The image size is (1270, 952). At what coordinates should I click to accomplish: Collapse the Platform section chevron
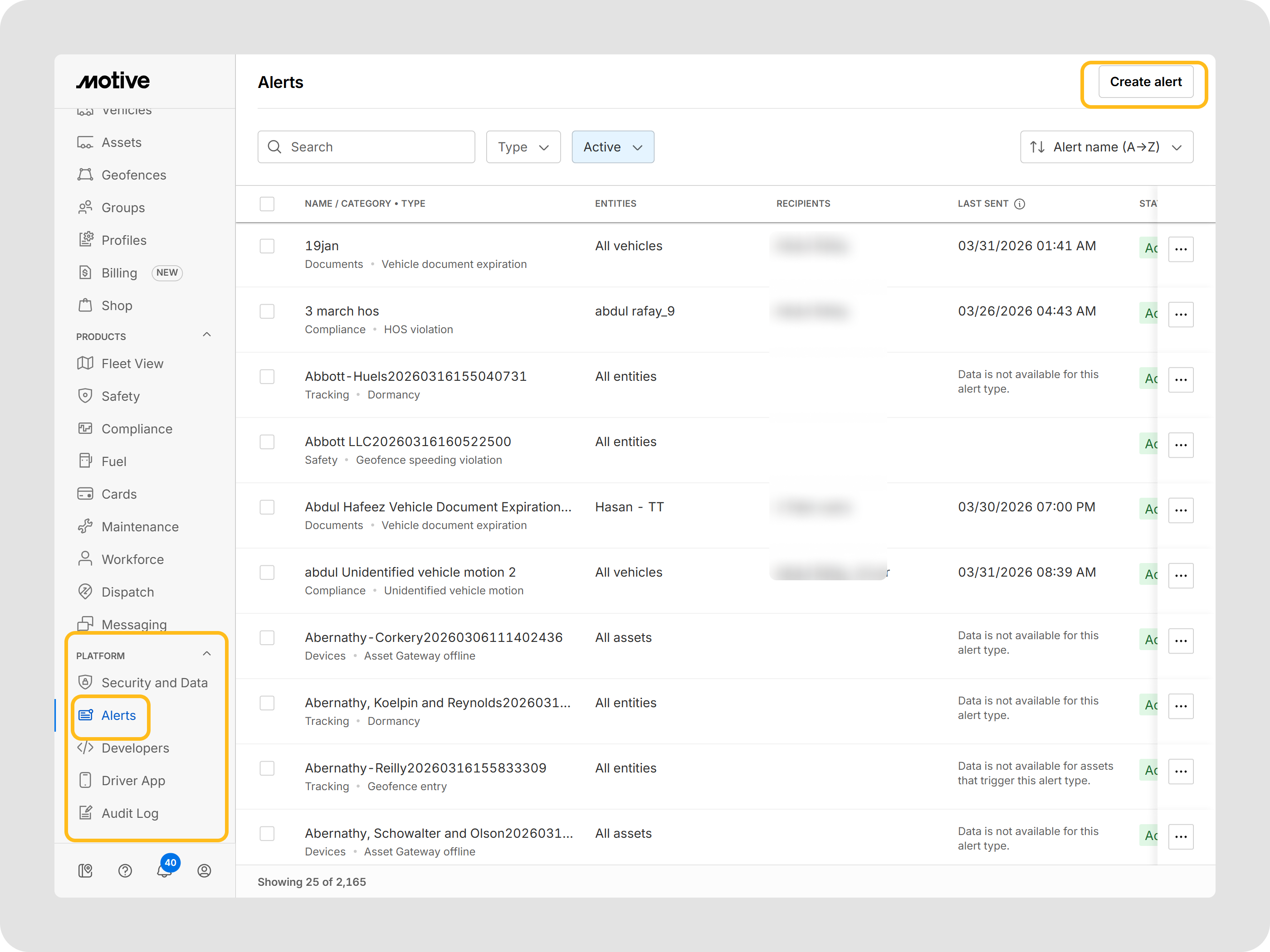coord(207,654)
